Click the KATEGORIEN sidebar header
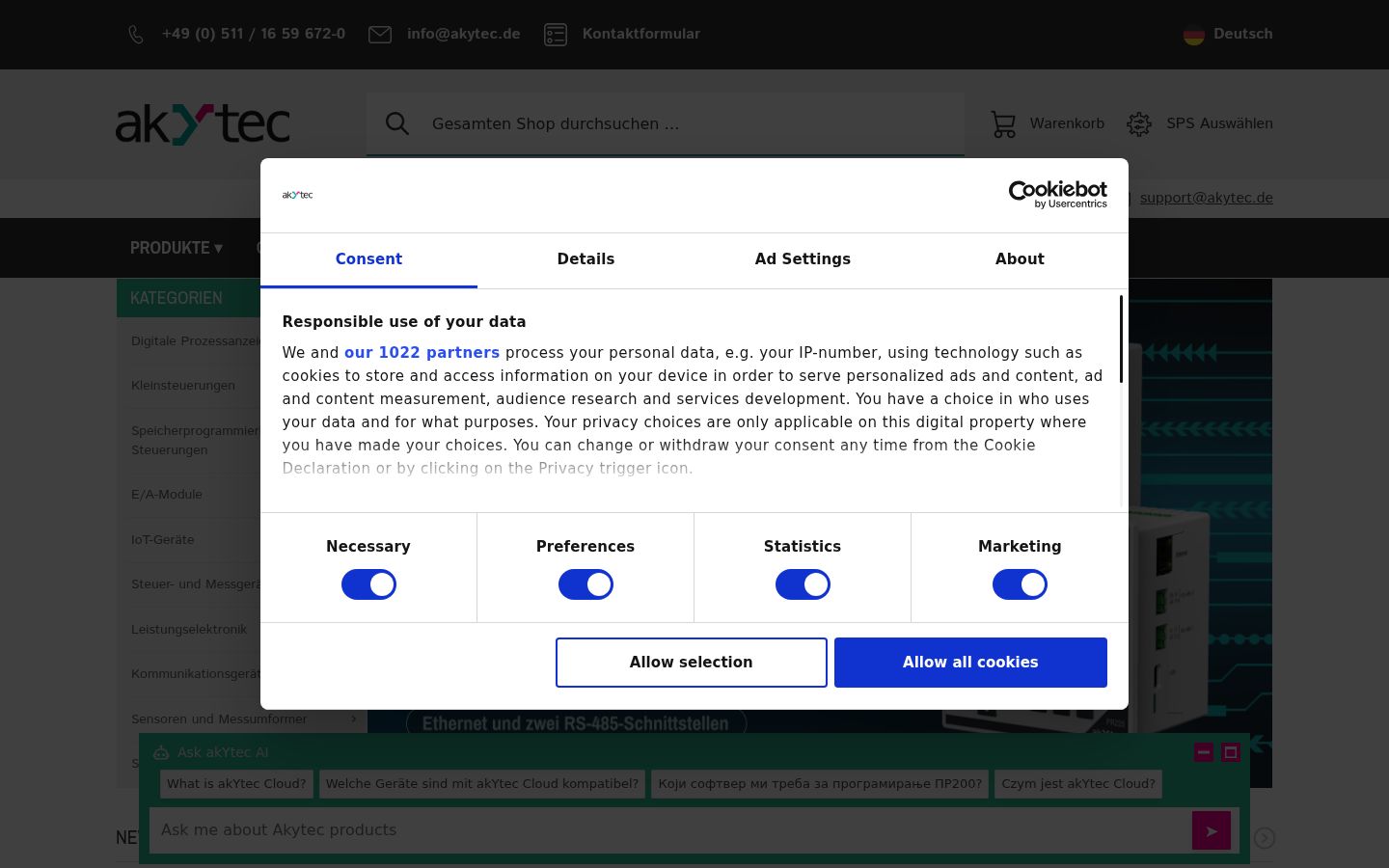This screenshot has height=868, width=1389. pyautogui.click(x=189, y=298)
